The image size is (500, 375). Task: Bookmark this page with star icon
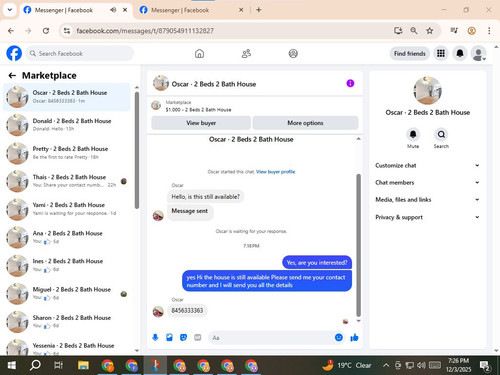[x=430, y=31]
